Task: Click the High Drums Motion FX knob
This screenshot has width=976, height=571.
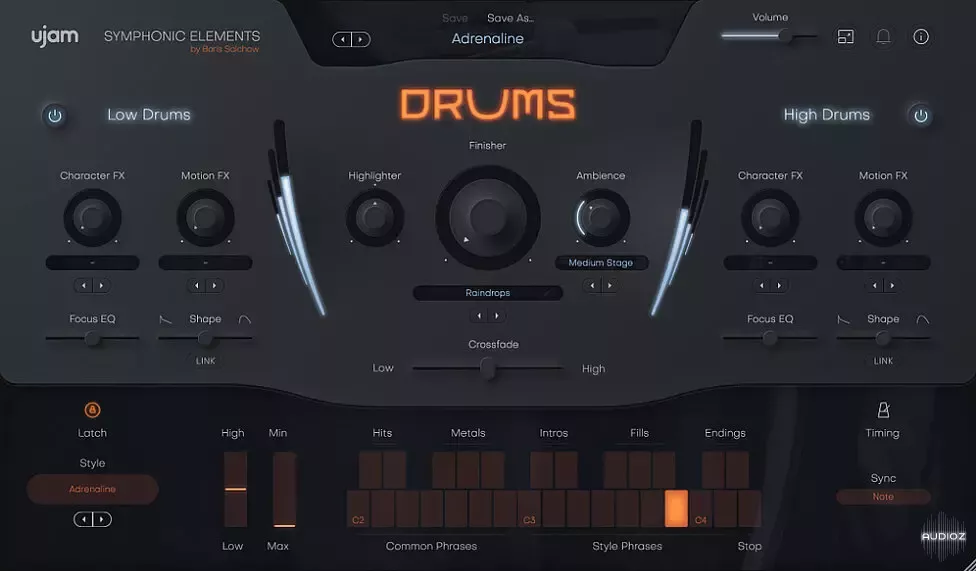Action: tap(883, 217)
